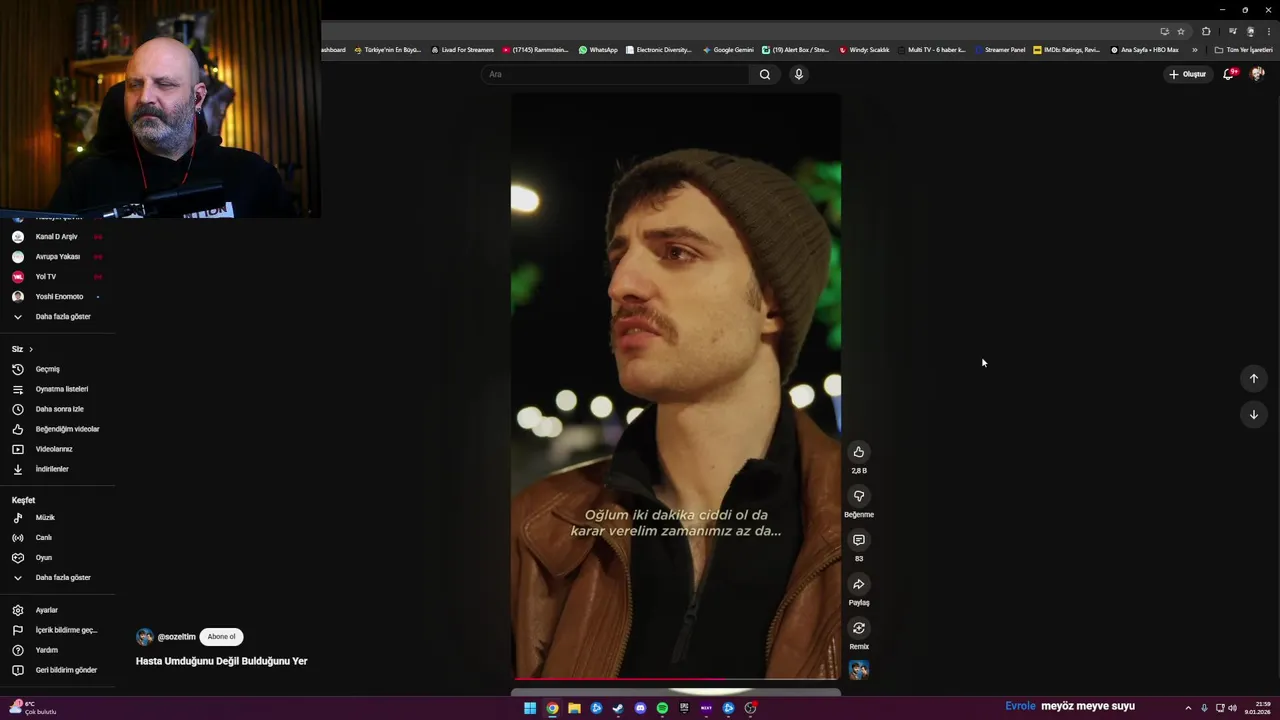This screenshot has width=1280, height=720.
Task: Open Ana Sayfa HBO Max bookmark
Action: pyautogui.click(x=1145, y=50)
